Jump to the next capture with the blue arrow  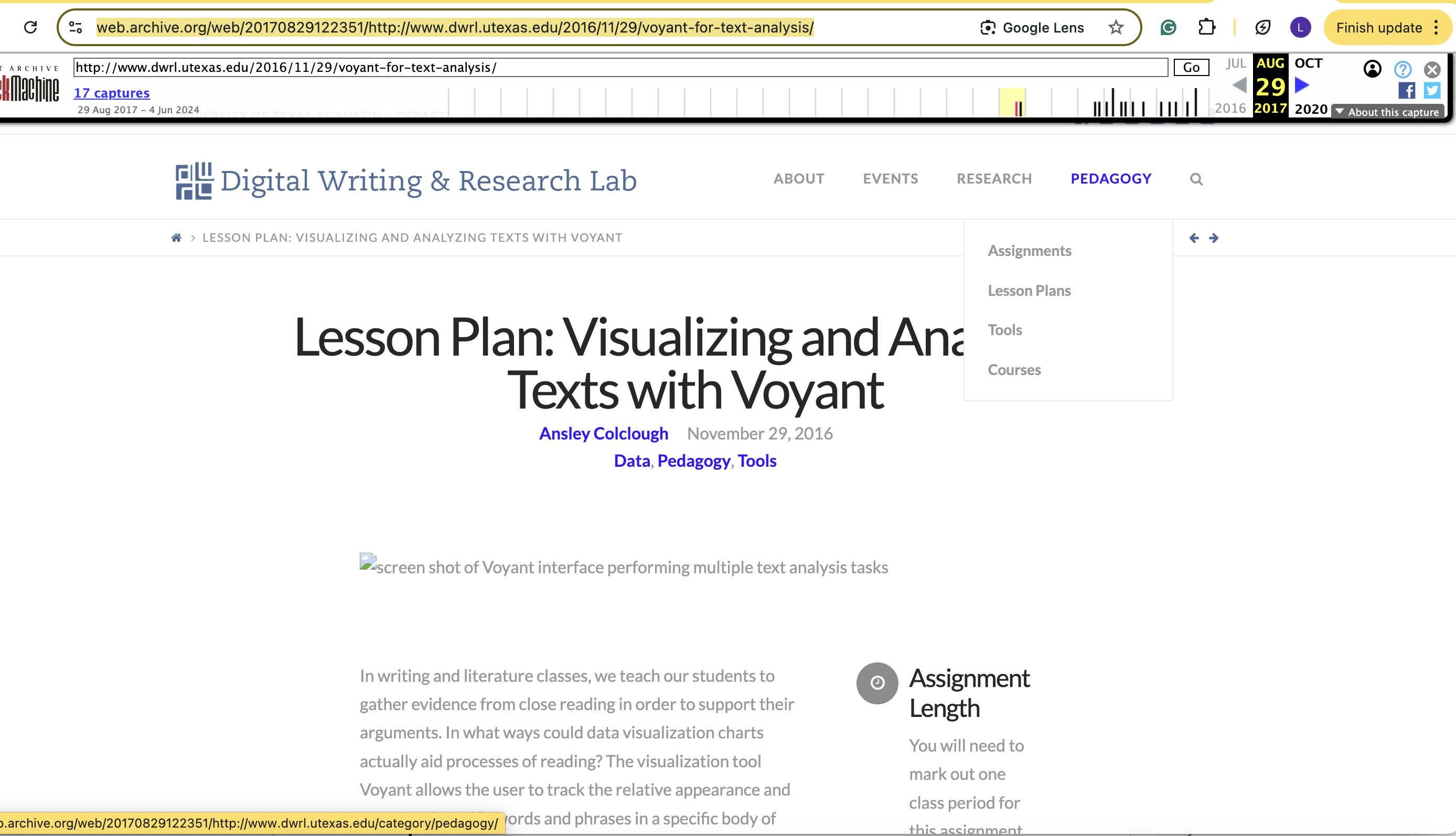pyautogui.click(x=1302, y=85)
